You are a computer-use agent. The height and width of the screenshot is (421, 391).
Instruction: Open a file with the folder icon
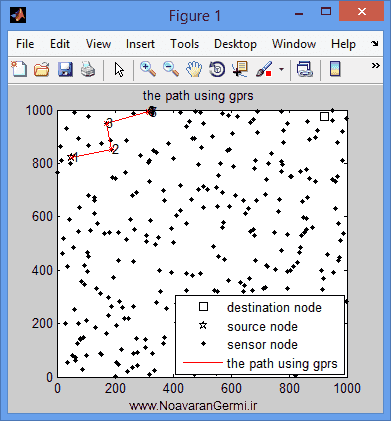42,70
